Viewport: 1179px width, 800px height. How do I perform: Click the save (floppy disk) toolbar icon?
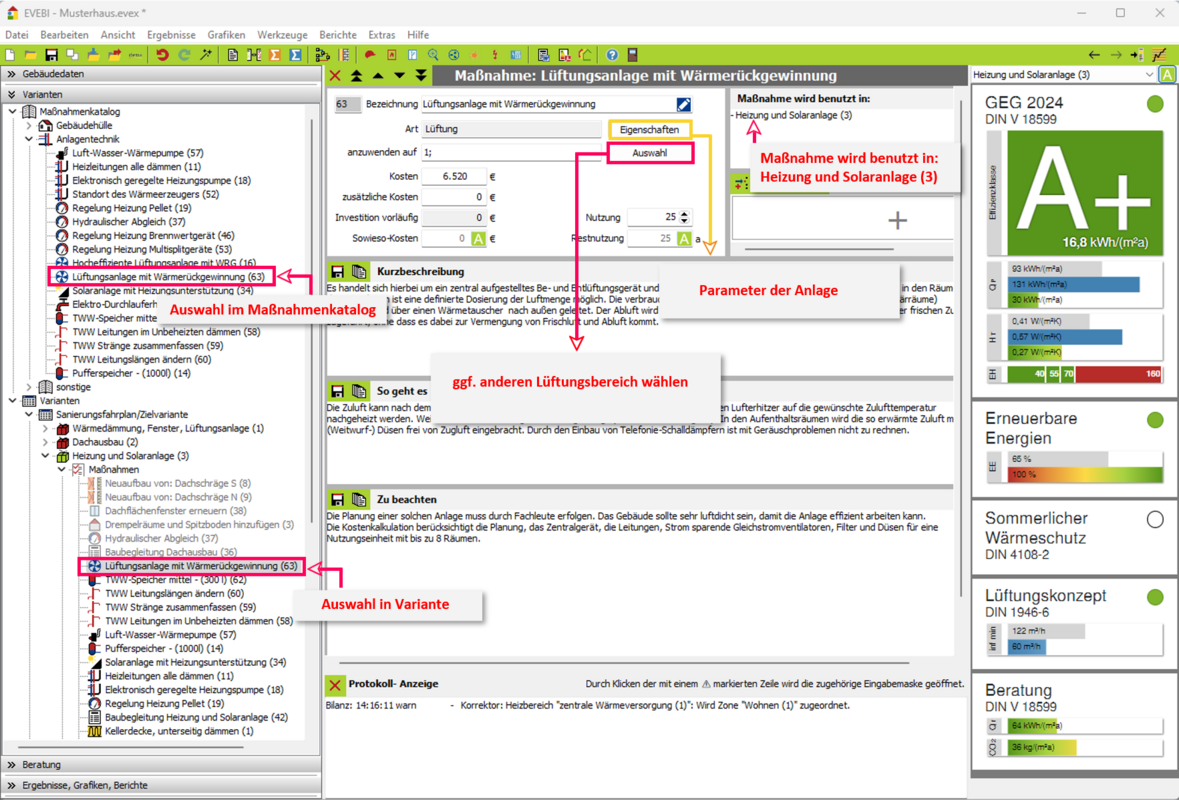pyautogui.click(x=51, y=55)
